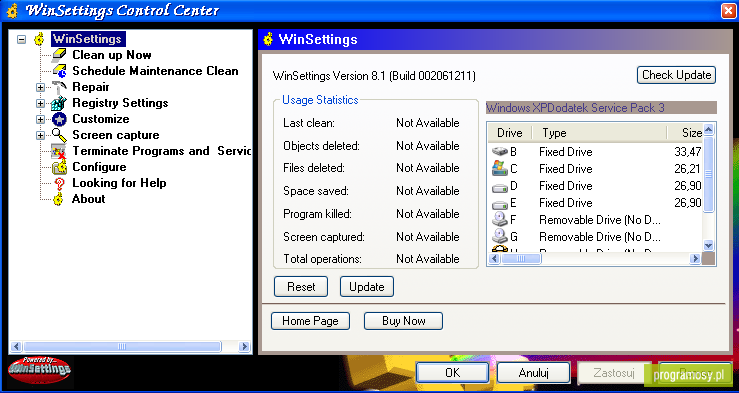
Task: Expand the Screen capture tree node
Action: coord(41,136)
